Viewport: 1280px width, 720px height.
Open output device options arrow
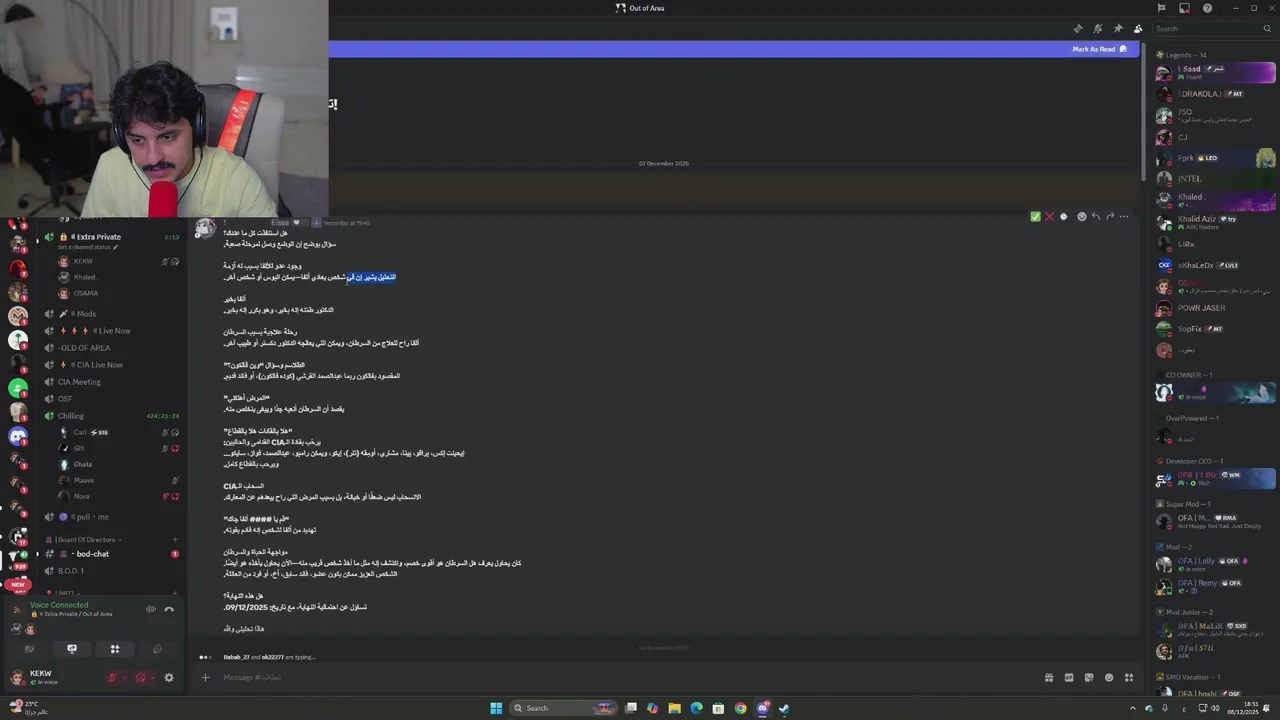point(152,678)
